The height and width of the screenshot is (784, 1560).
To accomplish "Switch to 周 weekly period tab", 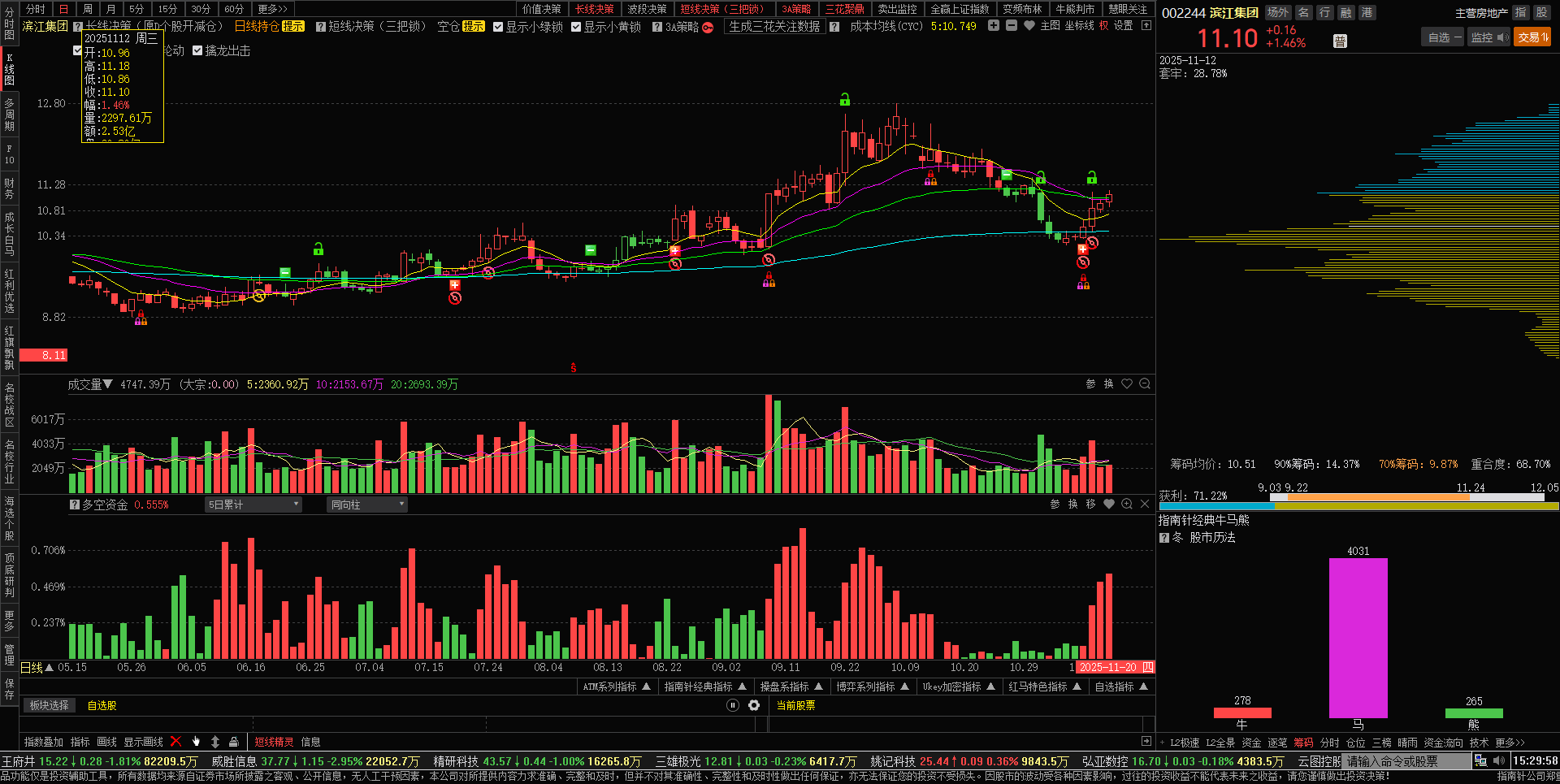I will pos(88,9).
